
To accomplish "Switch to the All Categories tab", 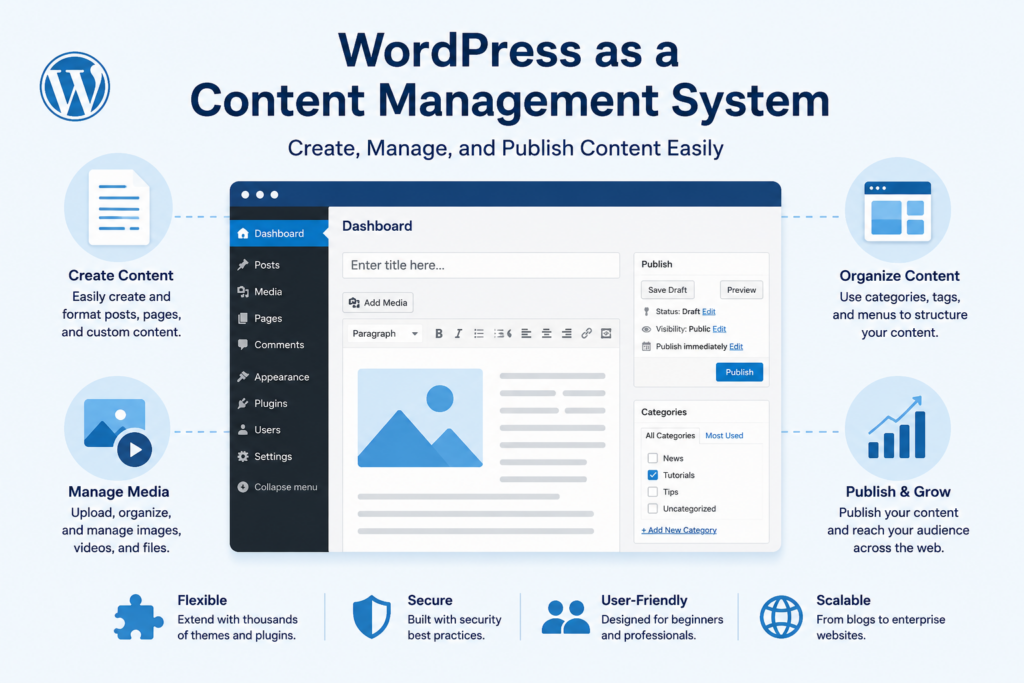I will [x=670, y=436].
